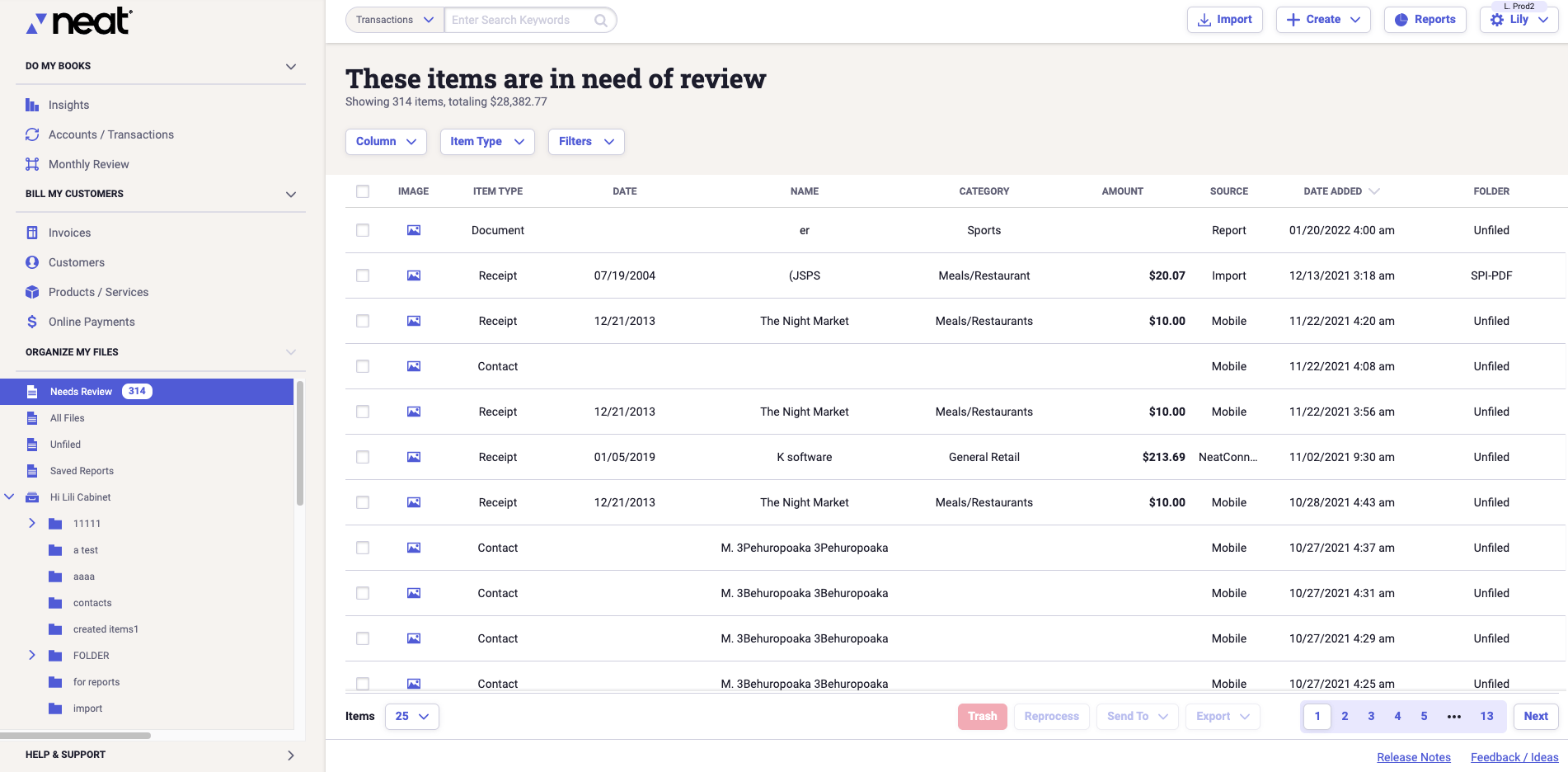1568x772 pixels.
Task: Collapse the Hi Lili Cabinet
Action: tap(10, 497)
